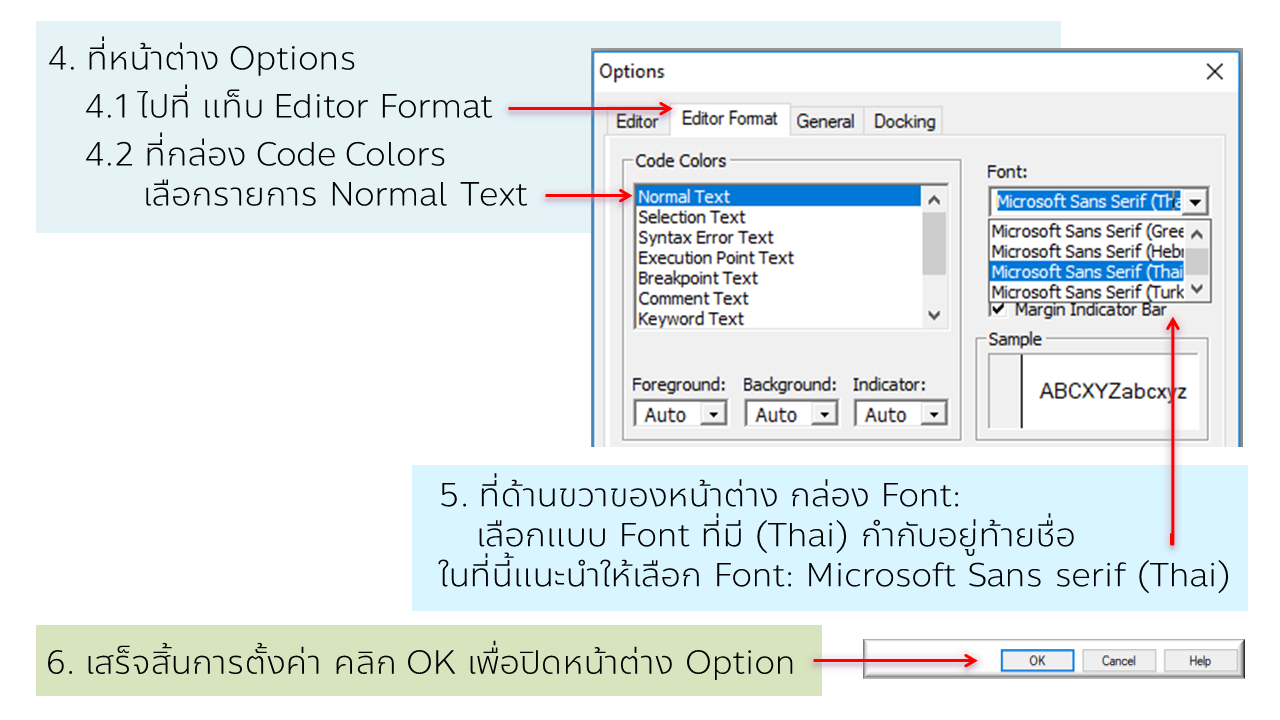
Task: Expand the Font combo box arrow
Action: pyautogui.click(x=1196, y=201)
